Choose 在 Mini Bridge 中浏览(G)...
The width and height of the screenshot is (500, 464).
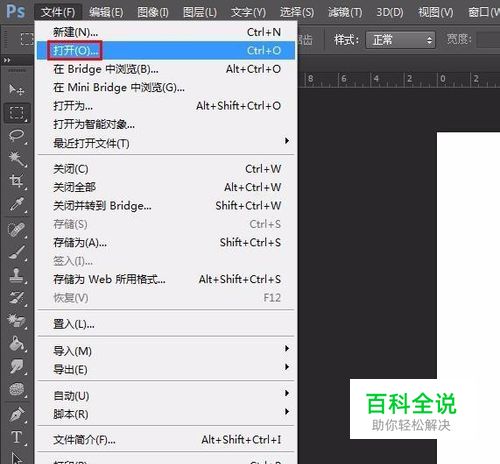(x=166, y=87)
